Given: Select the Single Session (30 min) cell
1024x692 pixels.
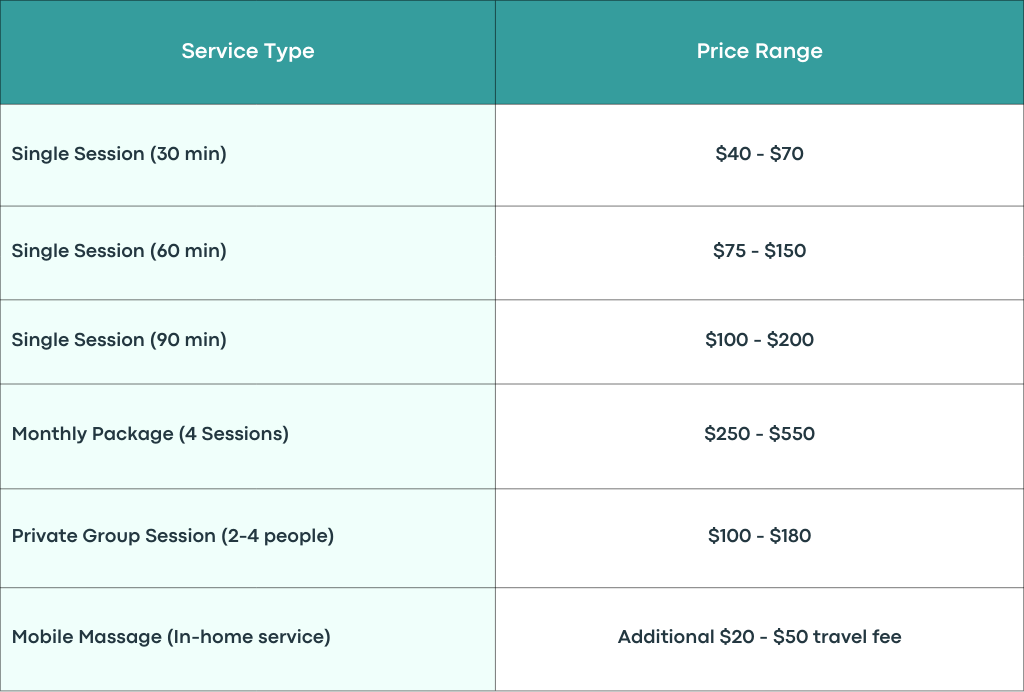Looking at the screenshot, I should point(248,155).
